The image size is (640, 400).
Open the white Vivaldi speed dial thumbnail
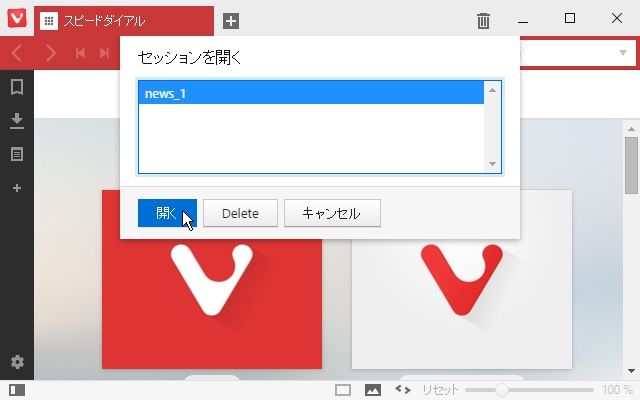pyautogui.click(x=462, y=304)
